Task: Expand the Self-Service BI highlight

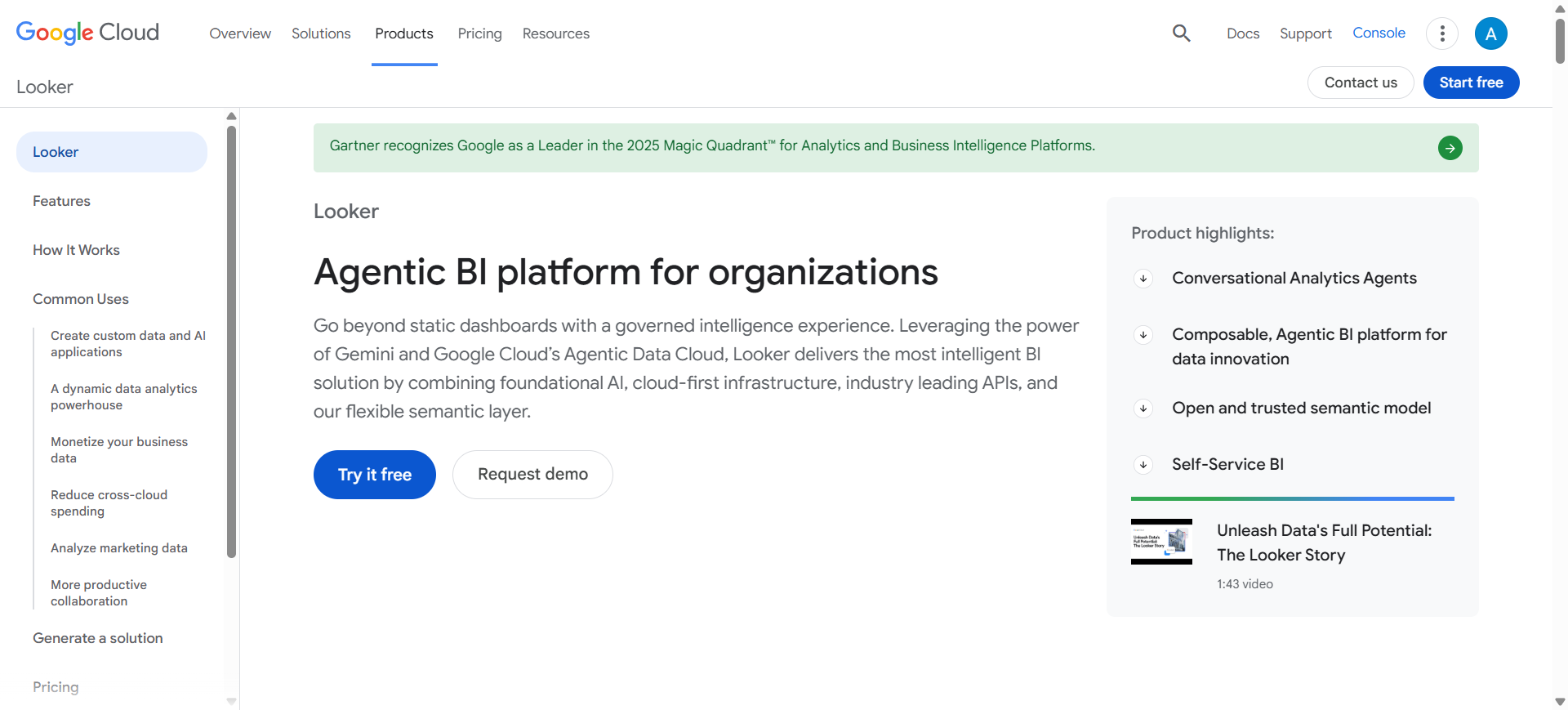Action: point(1143,465)
